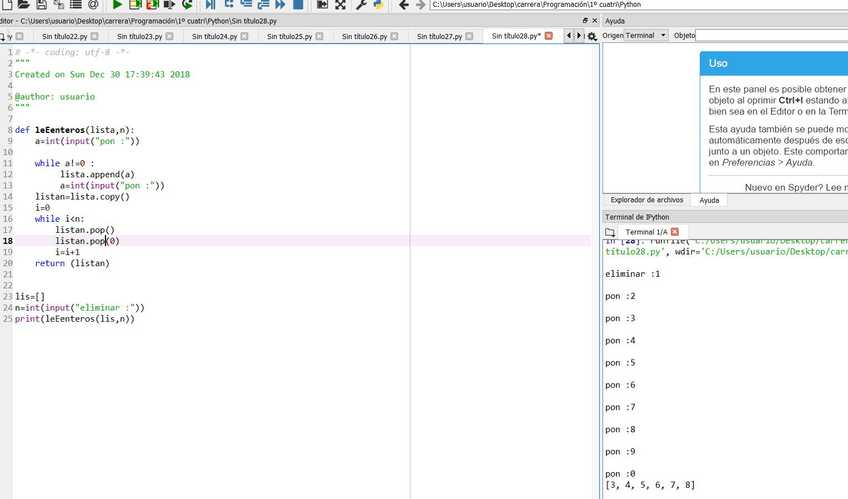Open Preferences with the wrench icon
The image size is (848, 499).
pos(361,5)
